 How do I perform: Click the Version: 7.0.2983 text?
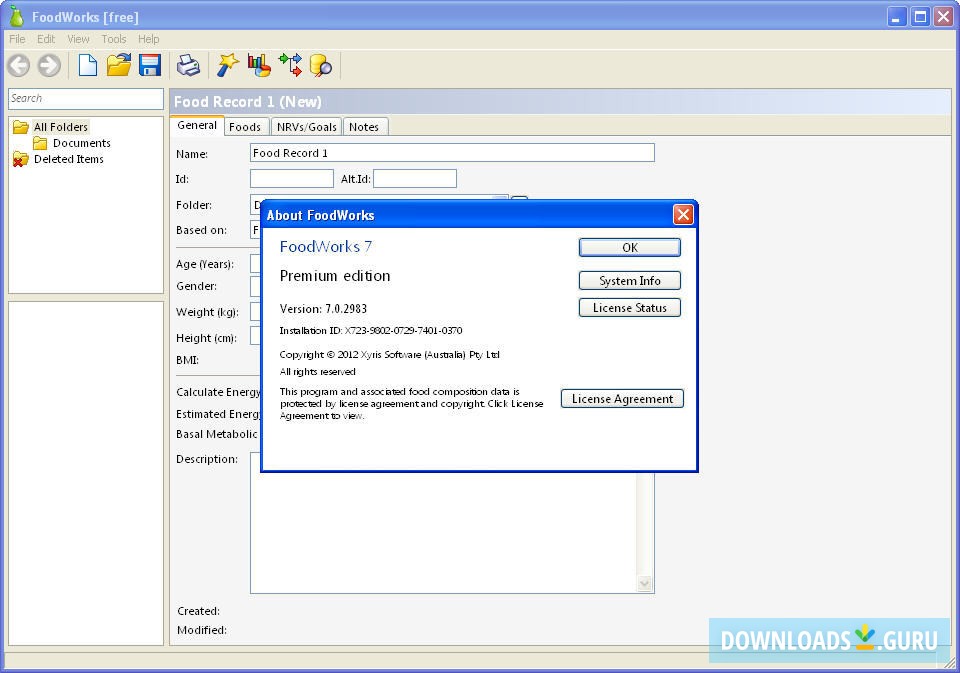(x=323, y=309)
